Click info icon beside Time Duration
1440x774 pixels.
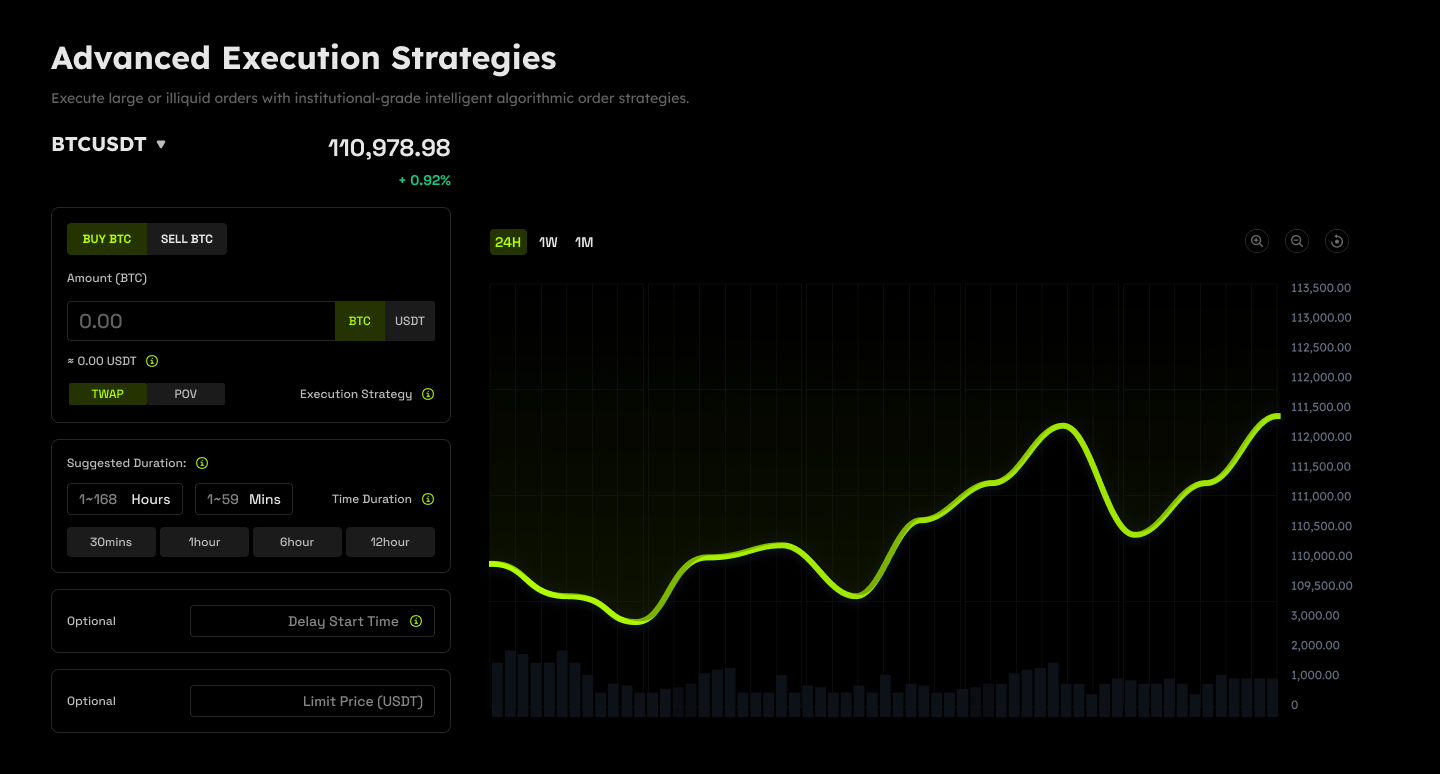click(428, 499)
